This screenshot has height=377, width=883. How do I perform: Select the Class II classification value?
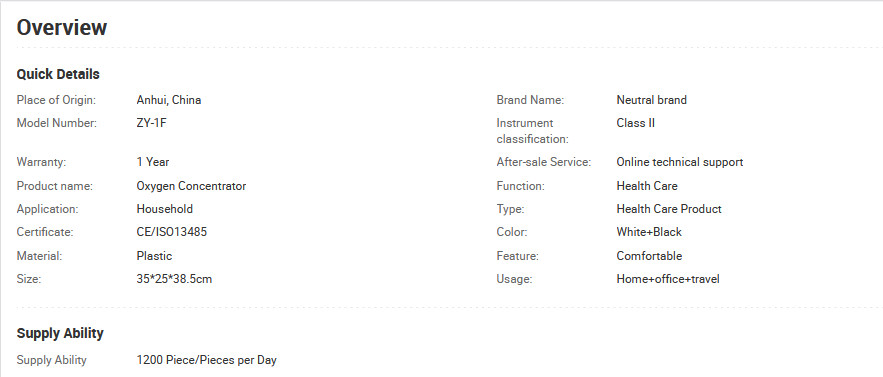coord(636,123)
